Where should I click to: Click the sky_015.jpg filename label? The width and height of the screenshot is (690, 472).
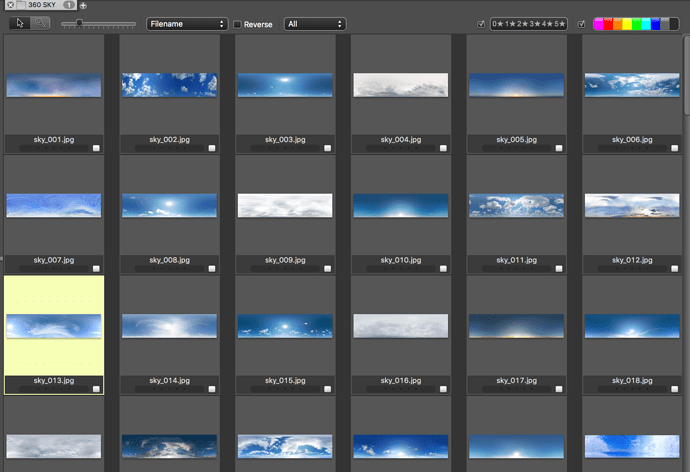tap(285, 381)
